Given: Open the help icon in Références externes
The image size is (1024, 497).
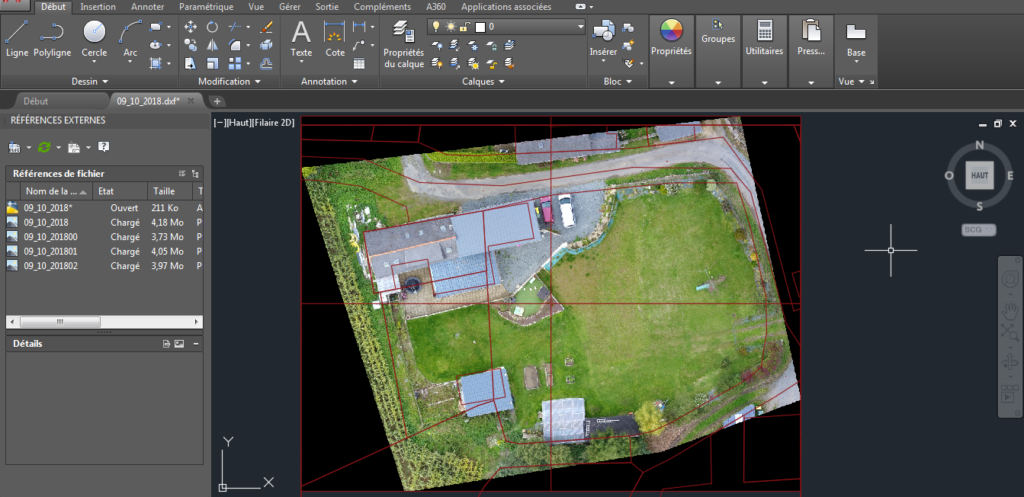Looking at the screenshot, I should click(x=103, y=147).
